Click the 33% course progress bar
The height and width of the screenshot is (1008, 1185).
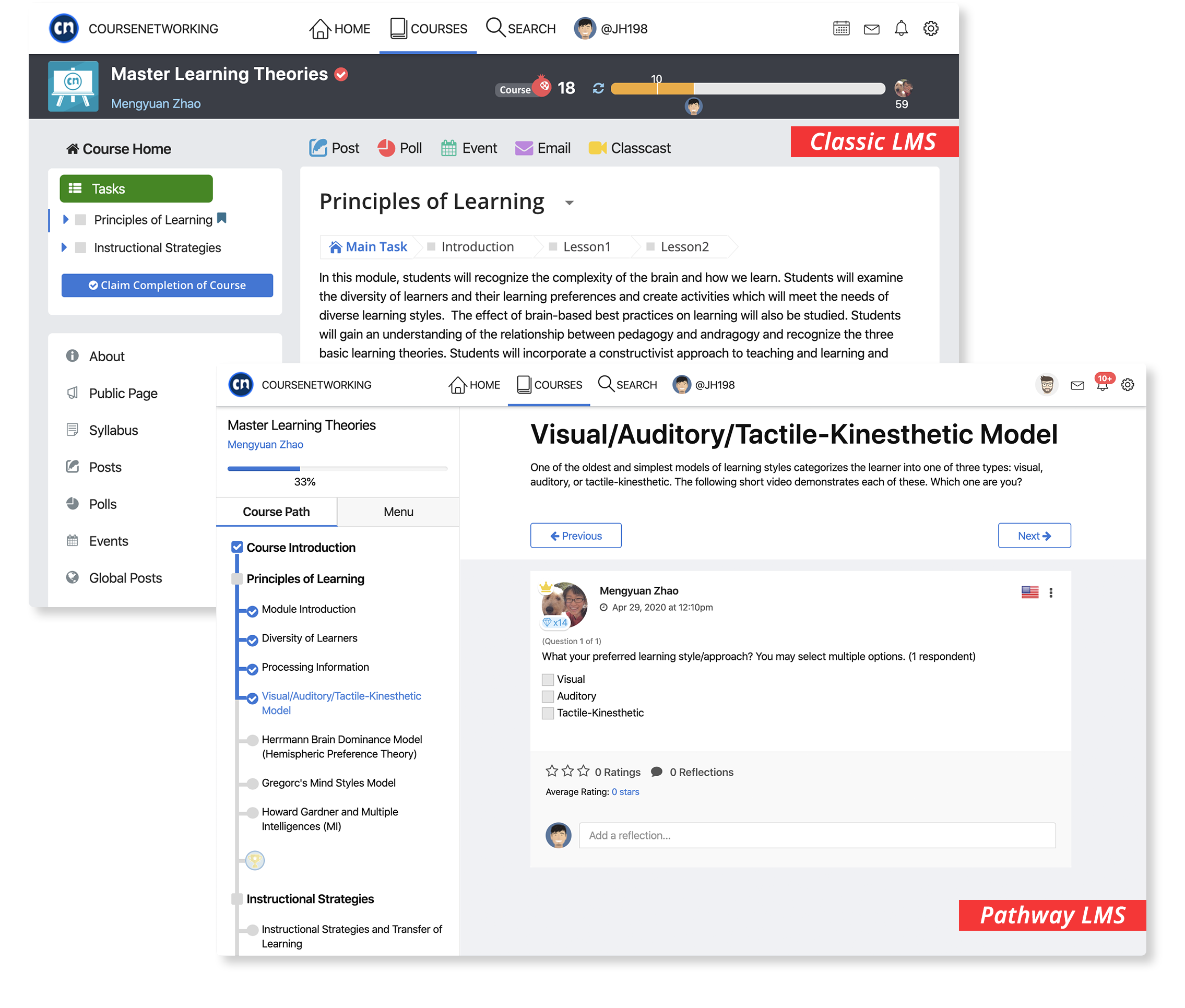(337, 468)
